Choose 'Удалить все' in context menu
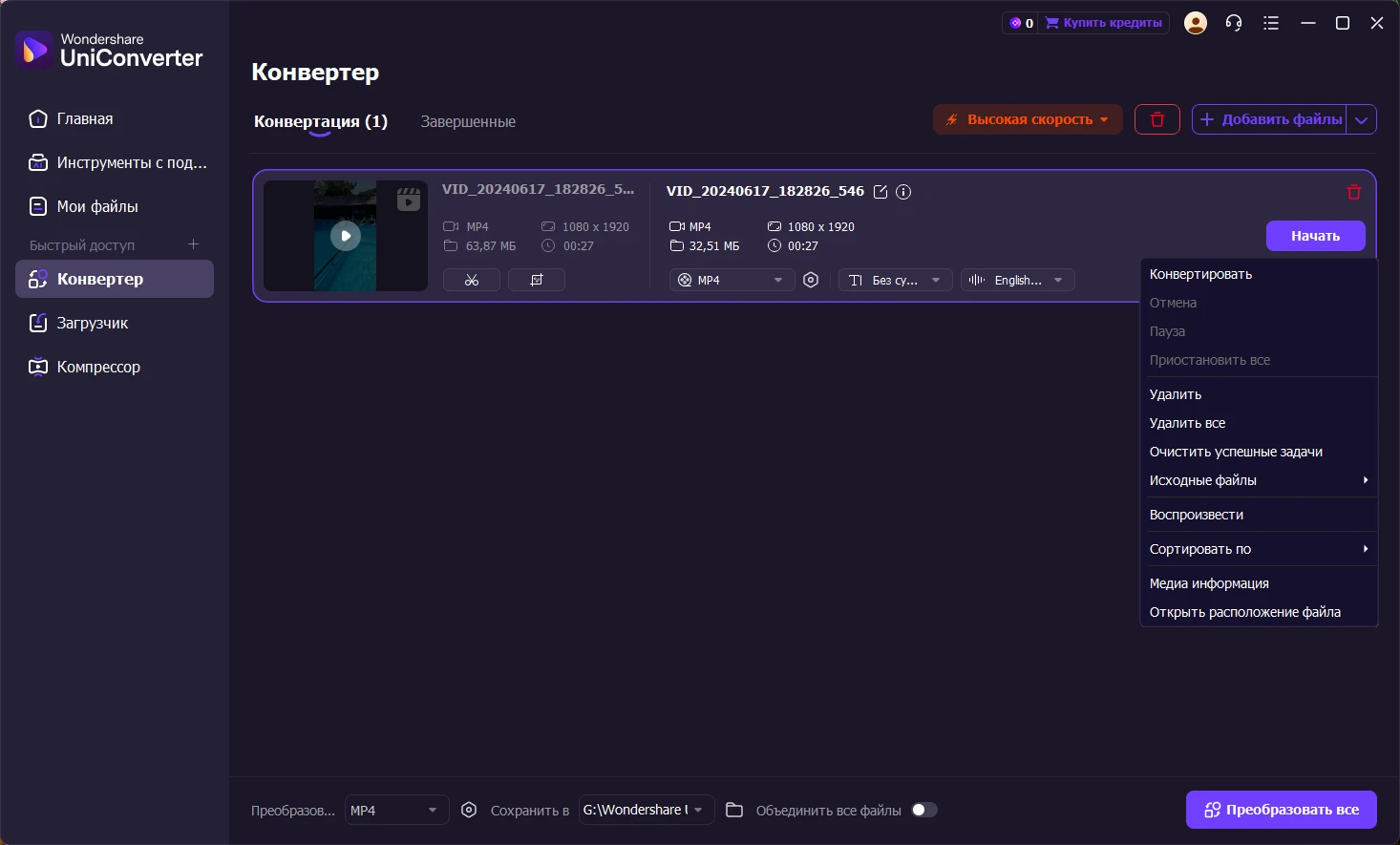The image size is (1400, 845). coord(1187,423)
